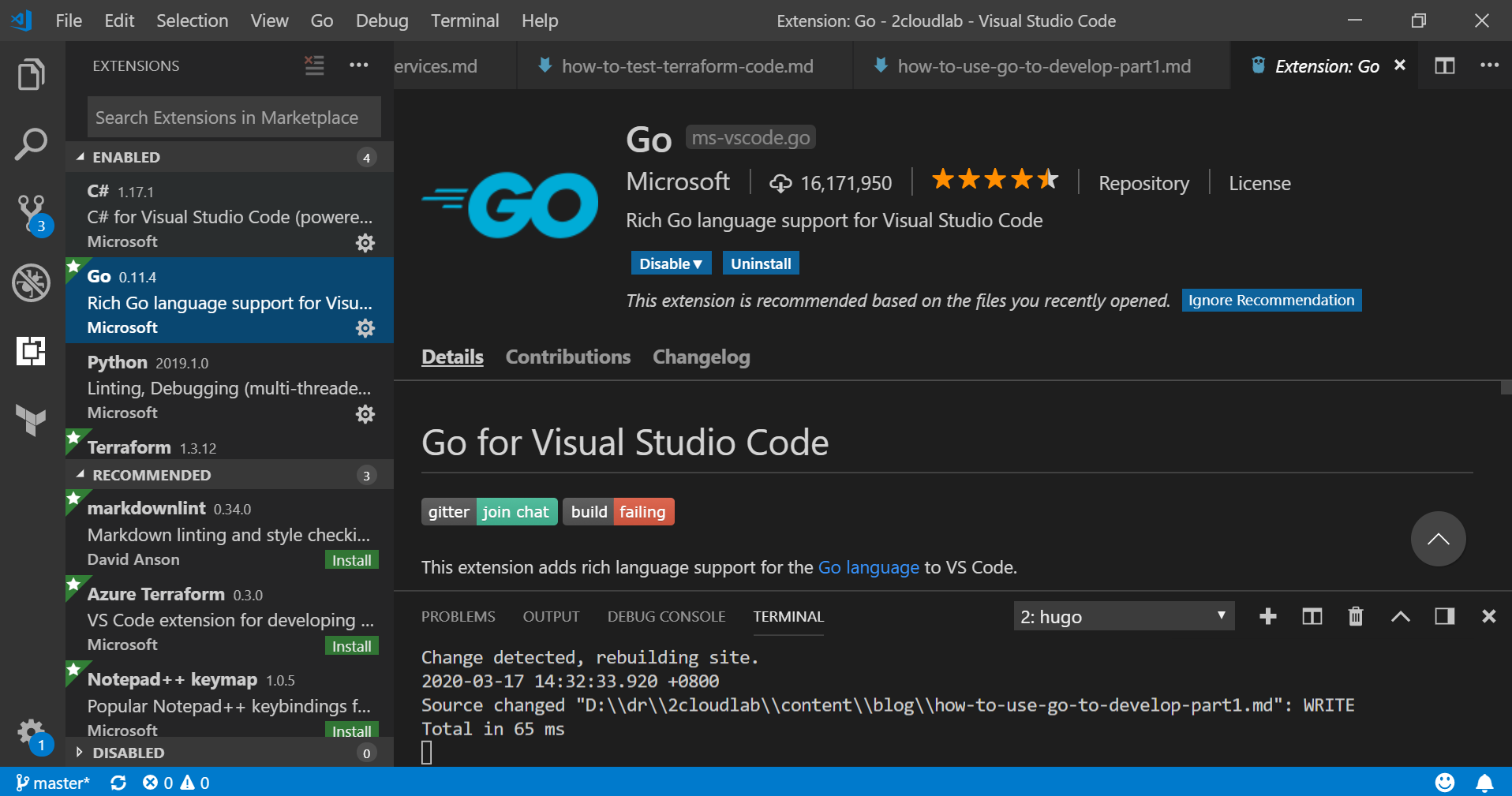
Task: Open gear settings for Python extension
Action: [365, 414]
